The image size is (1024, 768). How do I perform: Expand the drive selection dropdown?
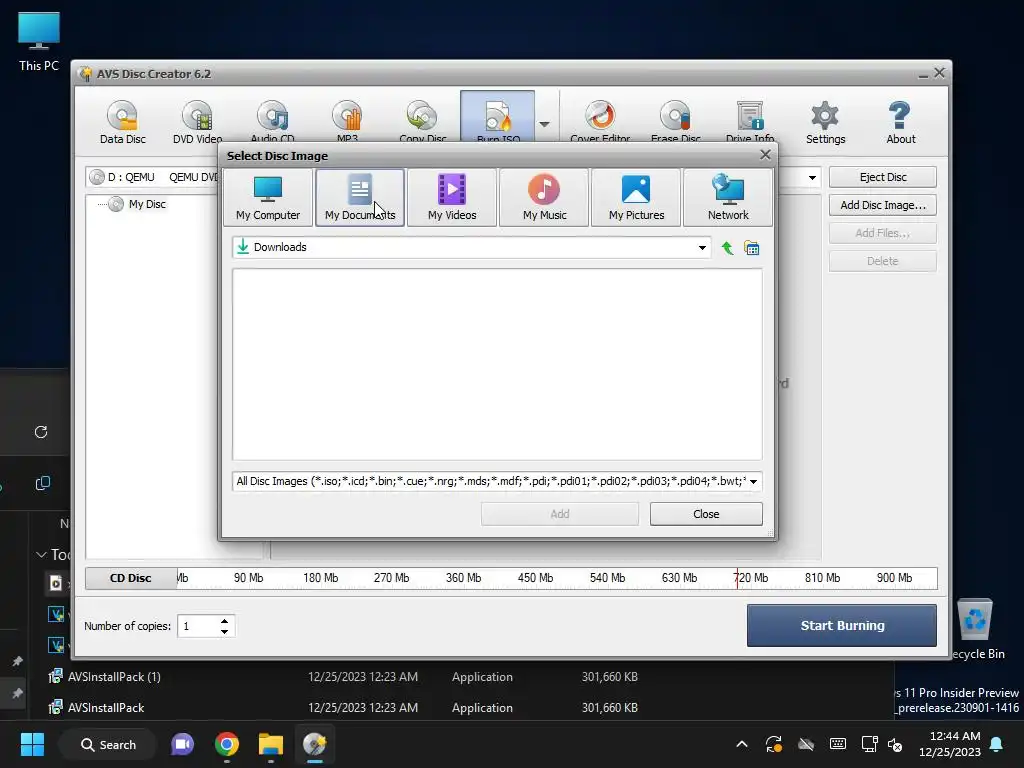pos(812,178)
